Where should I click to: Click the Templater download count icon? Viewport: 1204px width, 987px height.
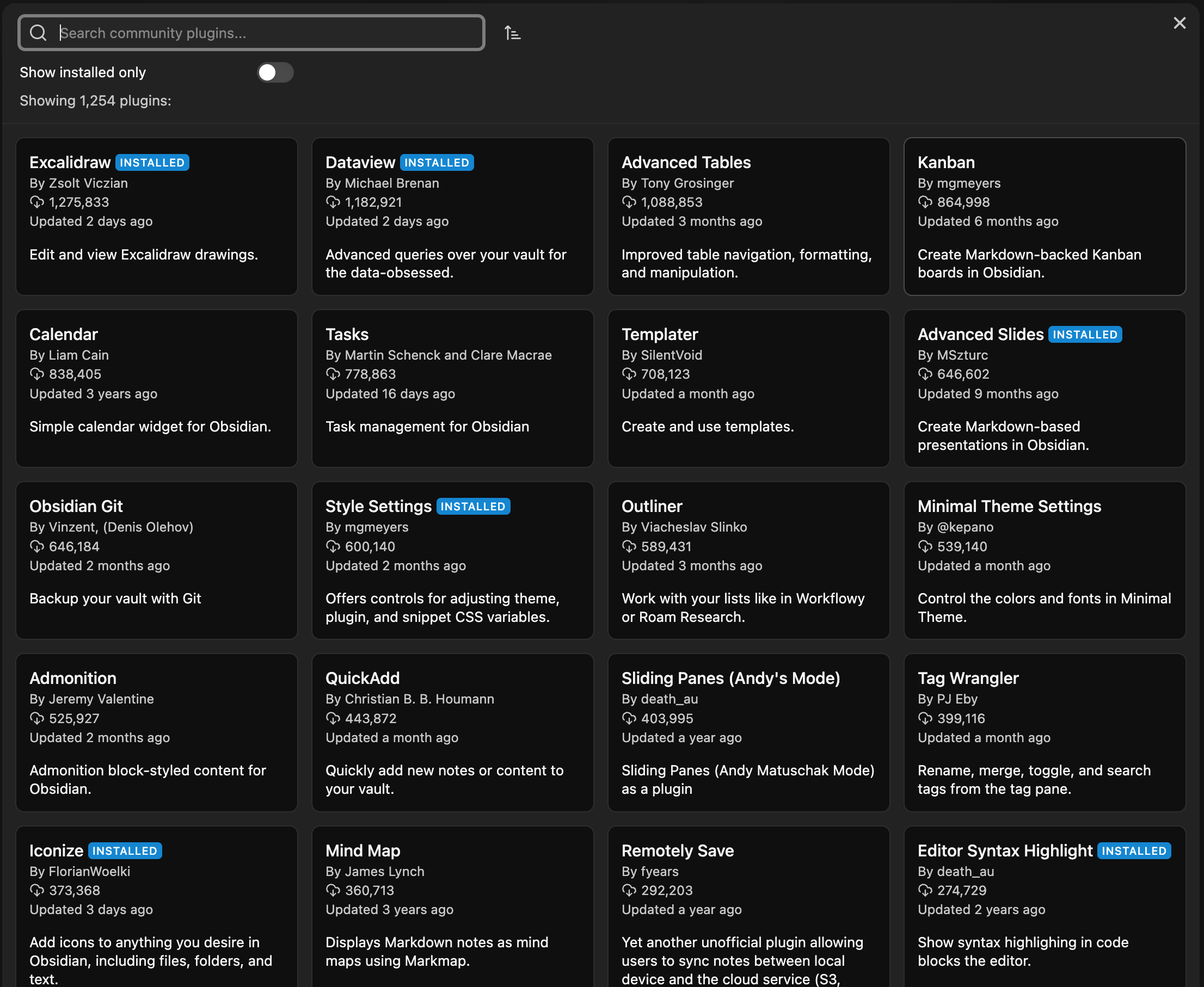(629, 374)
